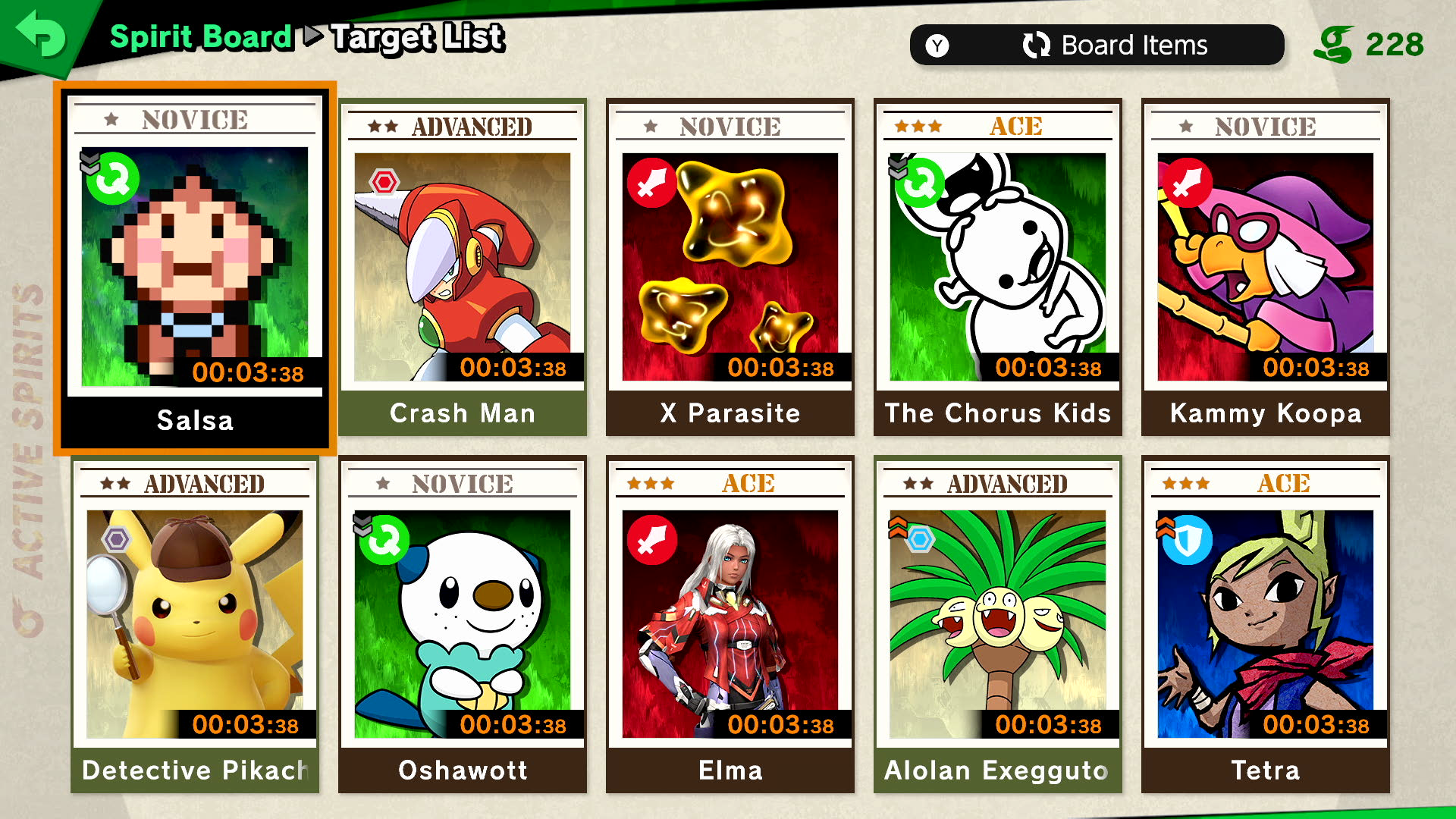Click the Y button icon

(x=937, y=45)
